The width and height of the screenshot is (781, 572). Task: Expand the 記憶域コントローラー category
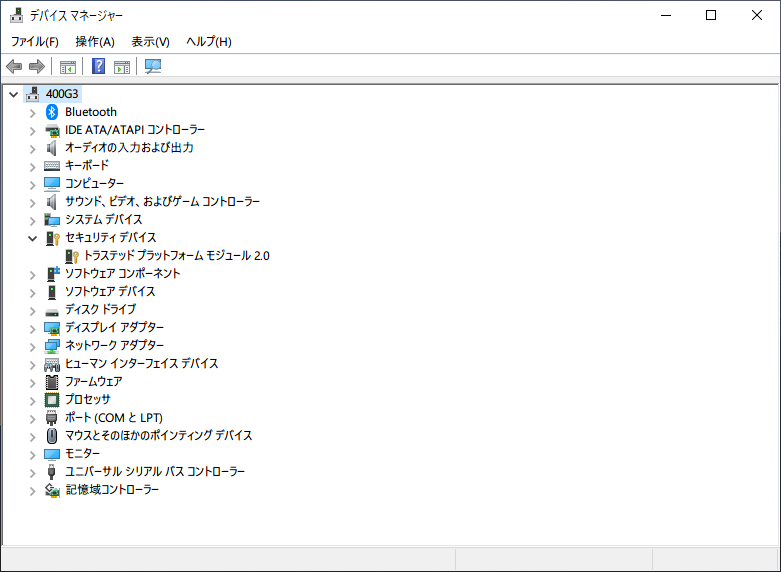coord(33,491)
